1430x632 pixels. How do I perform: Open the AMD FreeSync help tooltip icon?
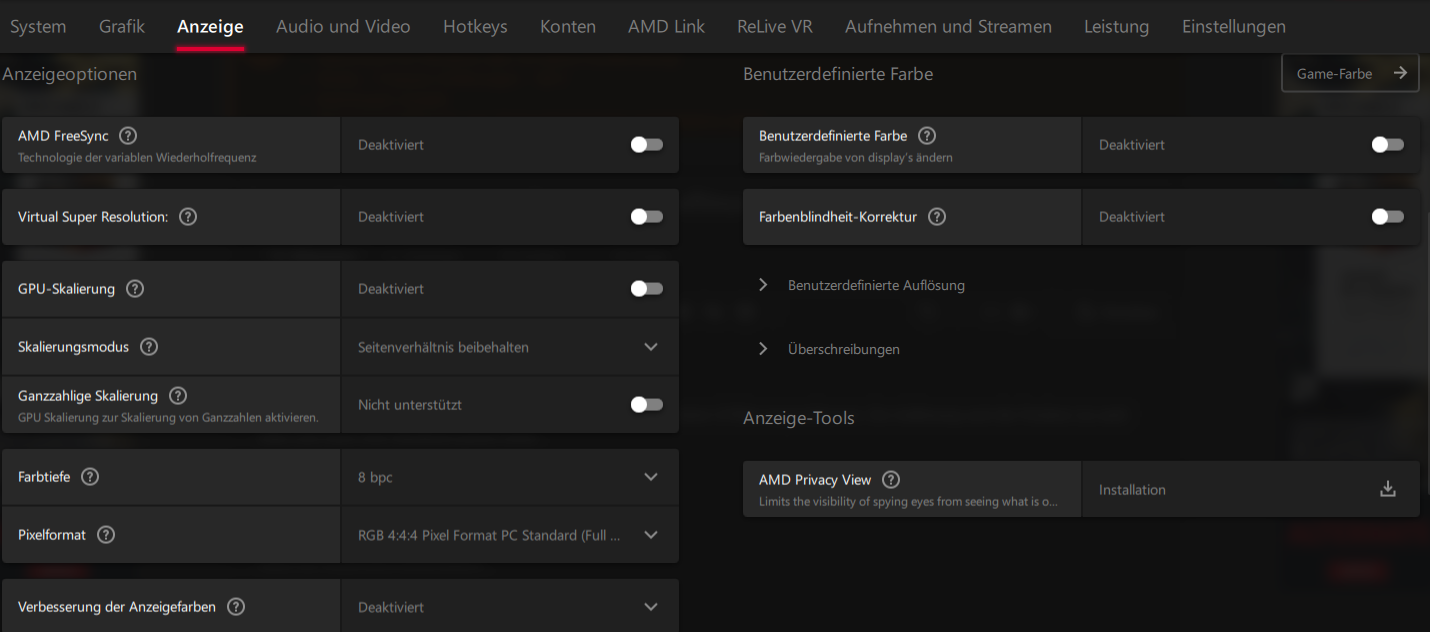tap(128, 135)
